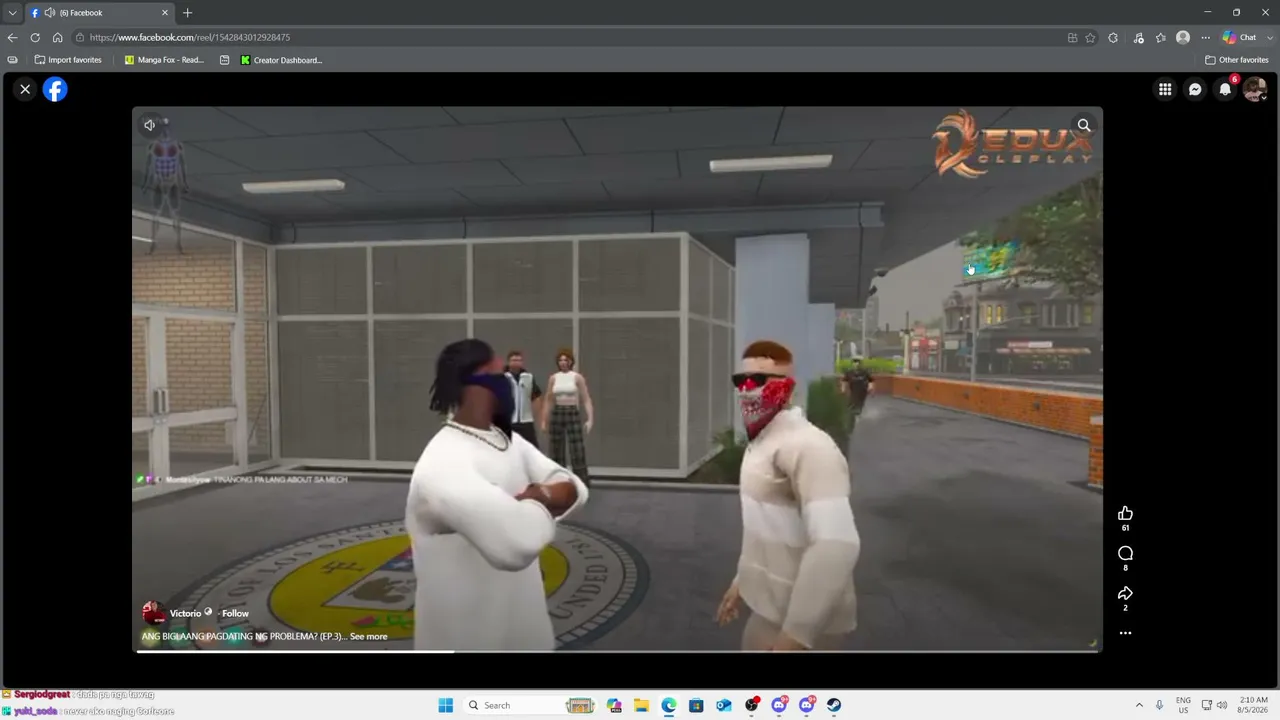Viewport: 1280px width, 720px height.
Task: Open the media control music icon
Action: 1138,37
